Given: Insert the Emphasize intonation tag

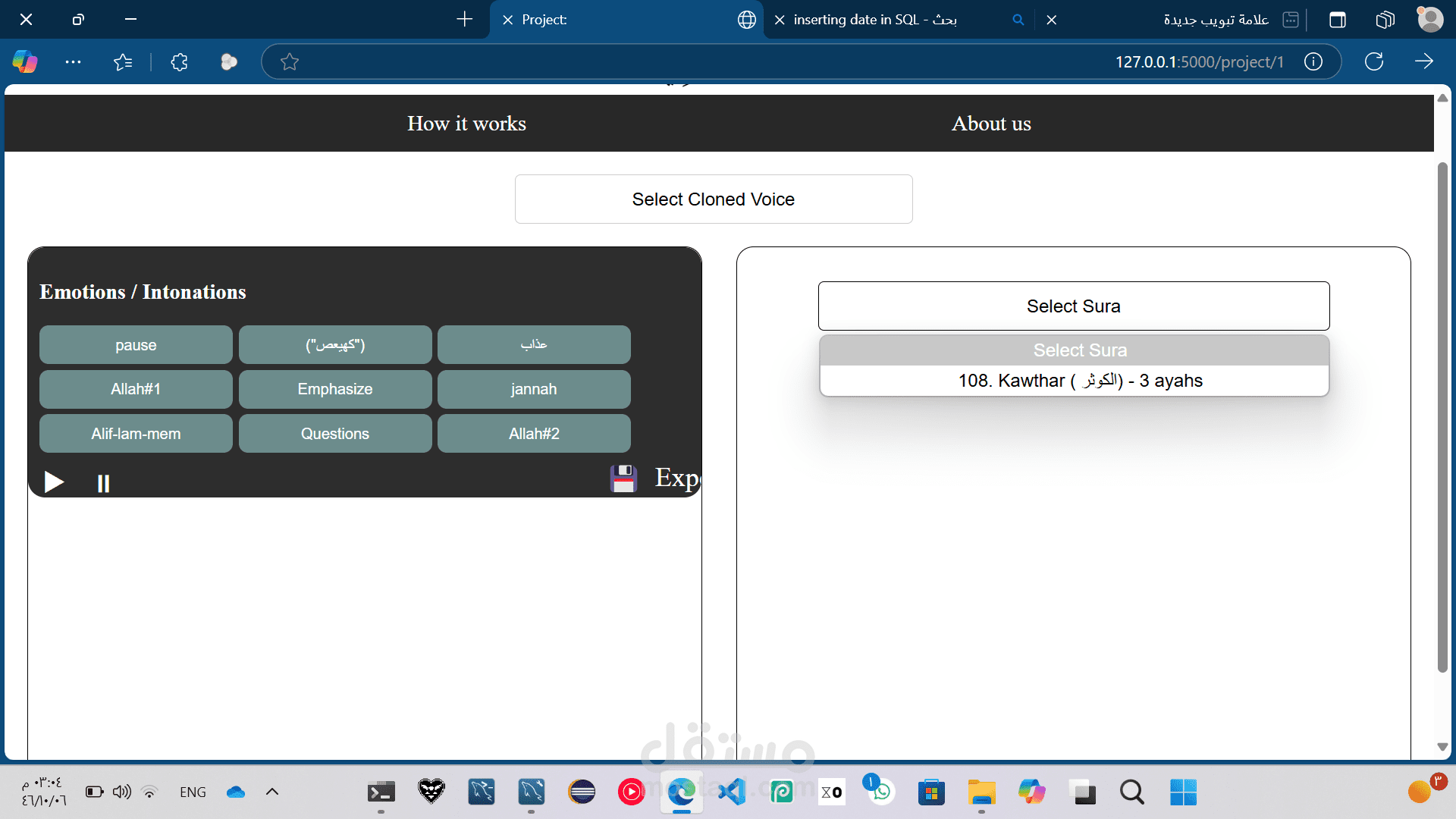Looking at the screenshot, I should pos(334,389).
